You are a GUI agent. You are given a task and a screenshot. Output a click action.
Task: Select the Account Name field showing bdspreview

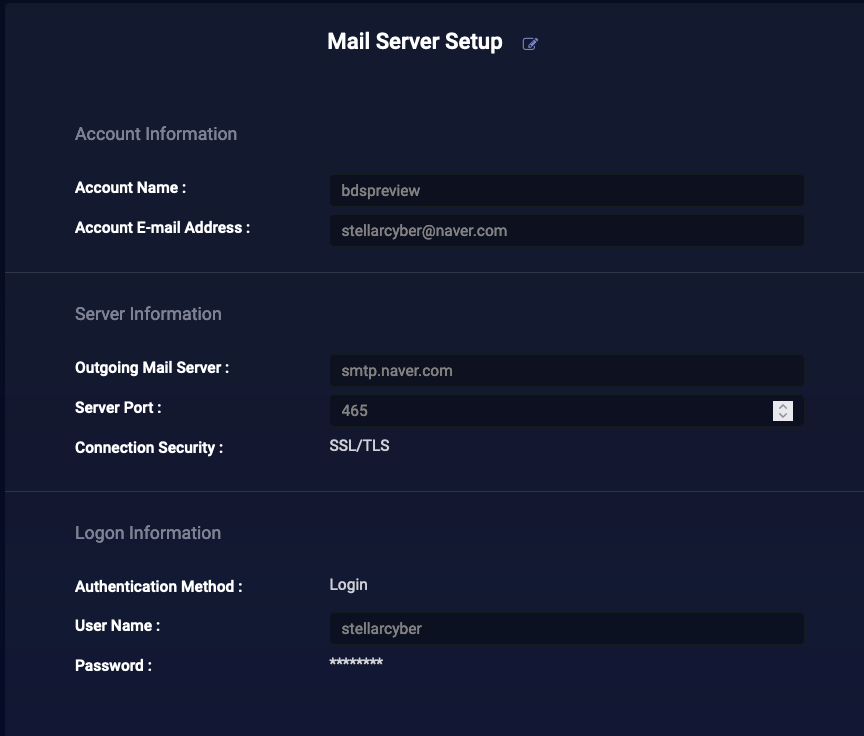click(x=566, y=191)
